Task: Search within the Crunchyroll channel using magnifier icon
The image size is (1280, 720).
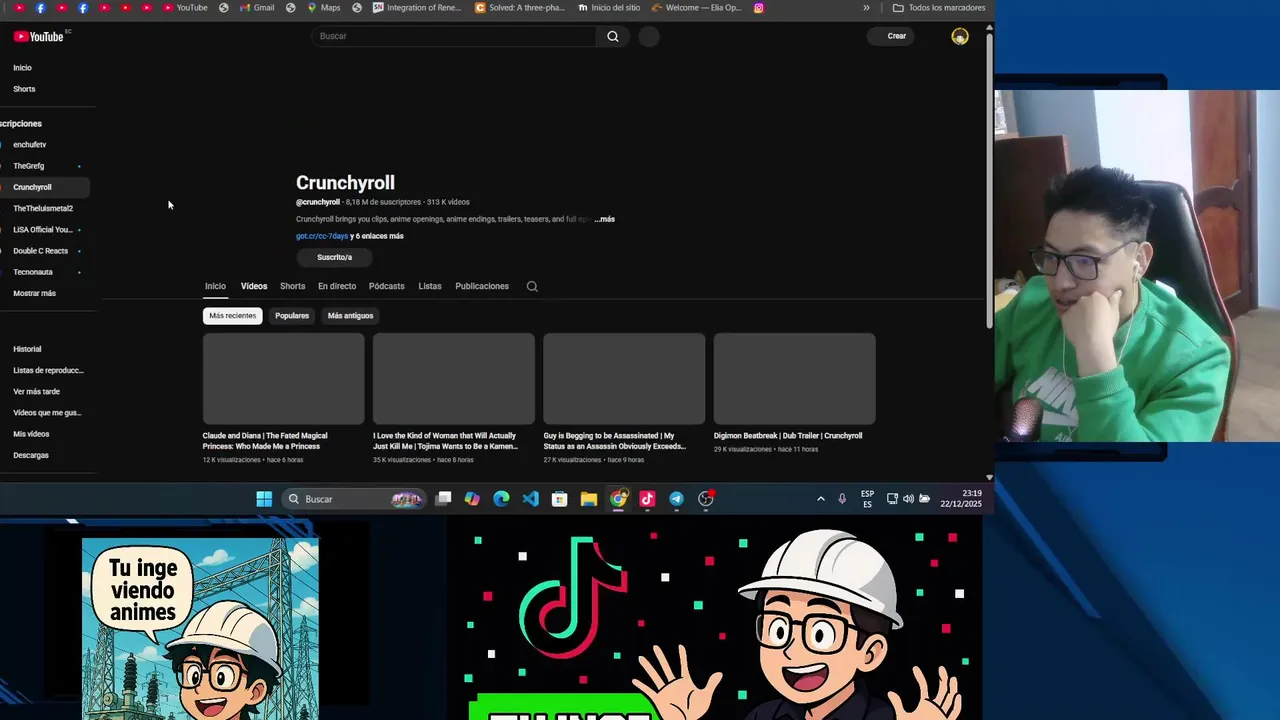Action: click(532, 286)
